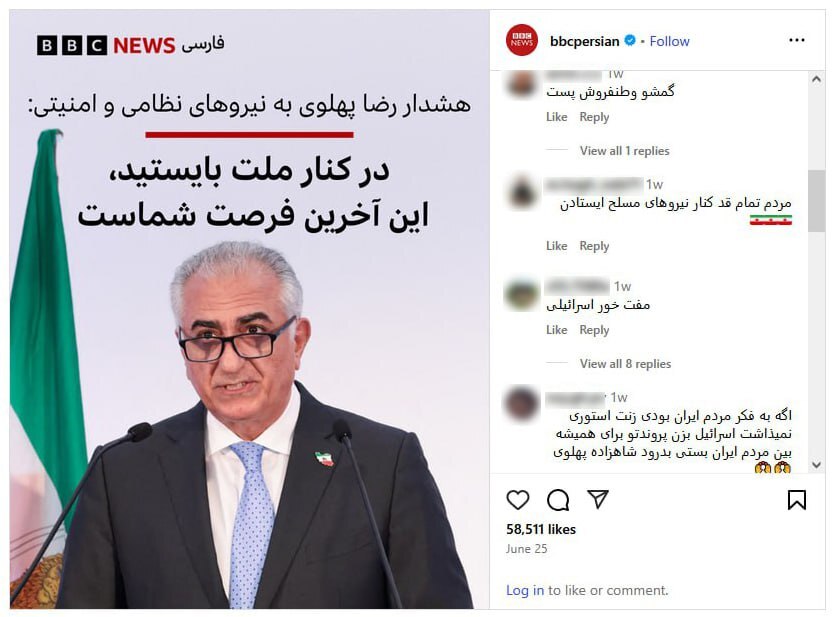The image size is (836, 617).
Task: Click the blue verified badge
Action: (630, 41)
